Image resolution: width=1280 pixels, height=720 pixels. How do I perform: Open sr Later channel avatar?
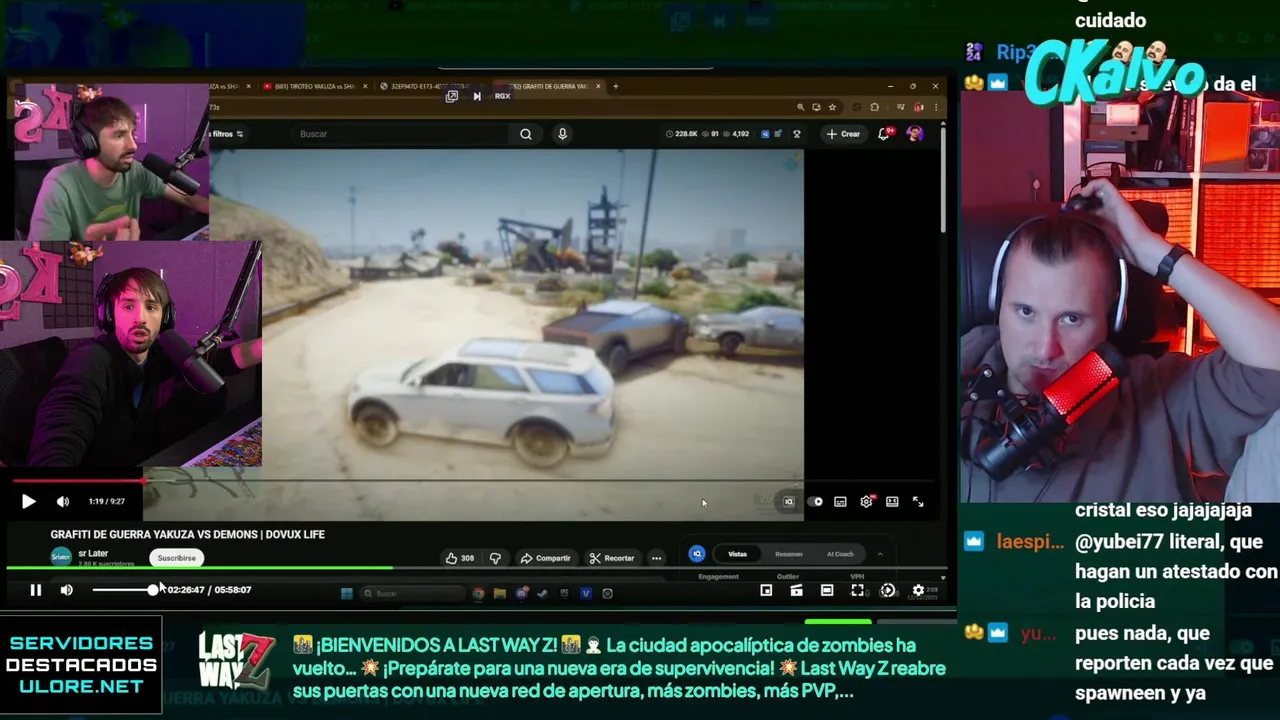(61, 557)
